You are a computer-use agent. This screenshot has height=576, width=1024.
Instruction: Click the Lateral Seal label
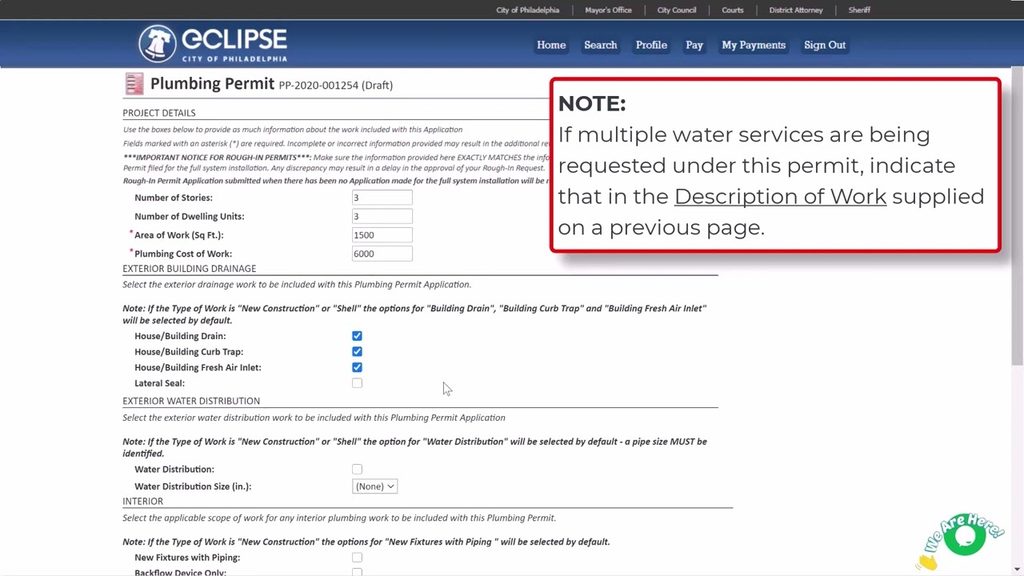click(159, 383)
